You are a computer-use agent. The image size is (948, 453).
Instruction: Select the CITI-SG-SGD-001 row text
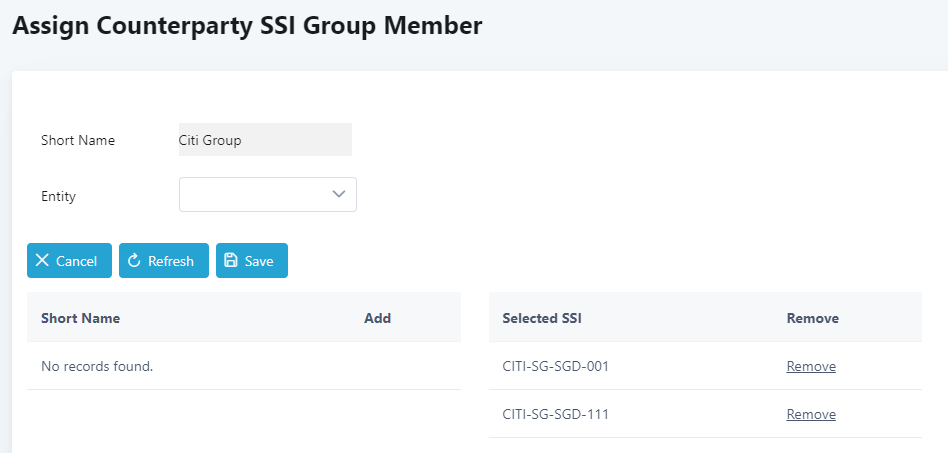click(556, 367)
